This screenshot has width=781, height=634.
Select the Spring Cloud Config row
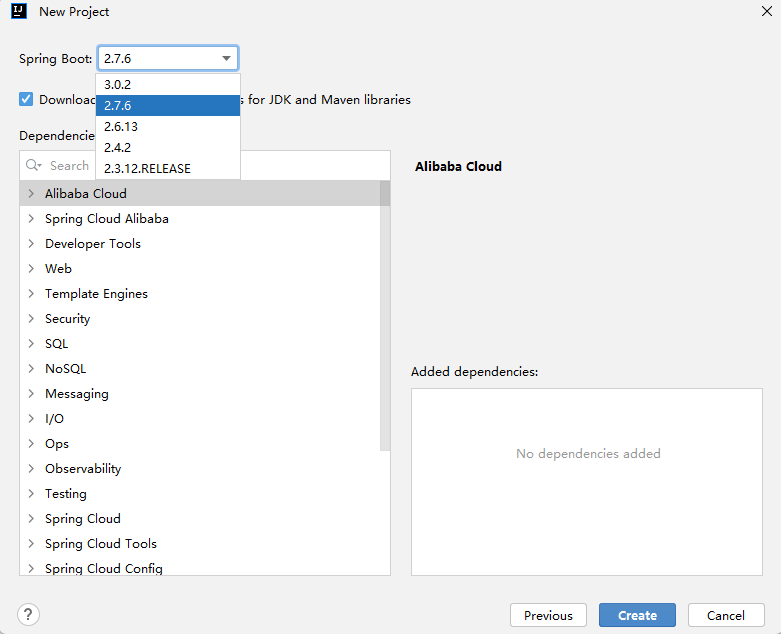tap(200, 566)
